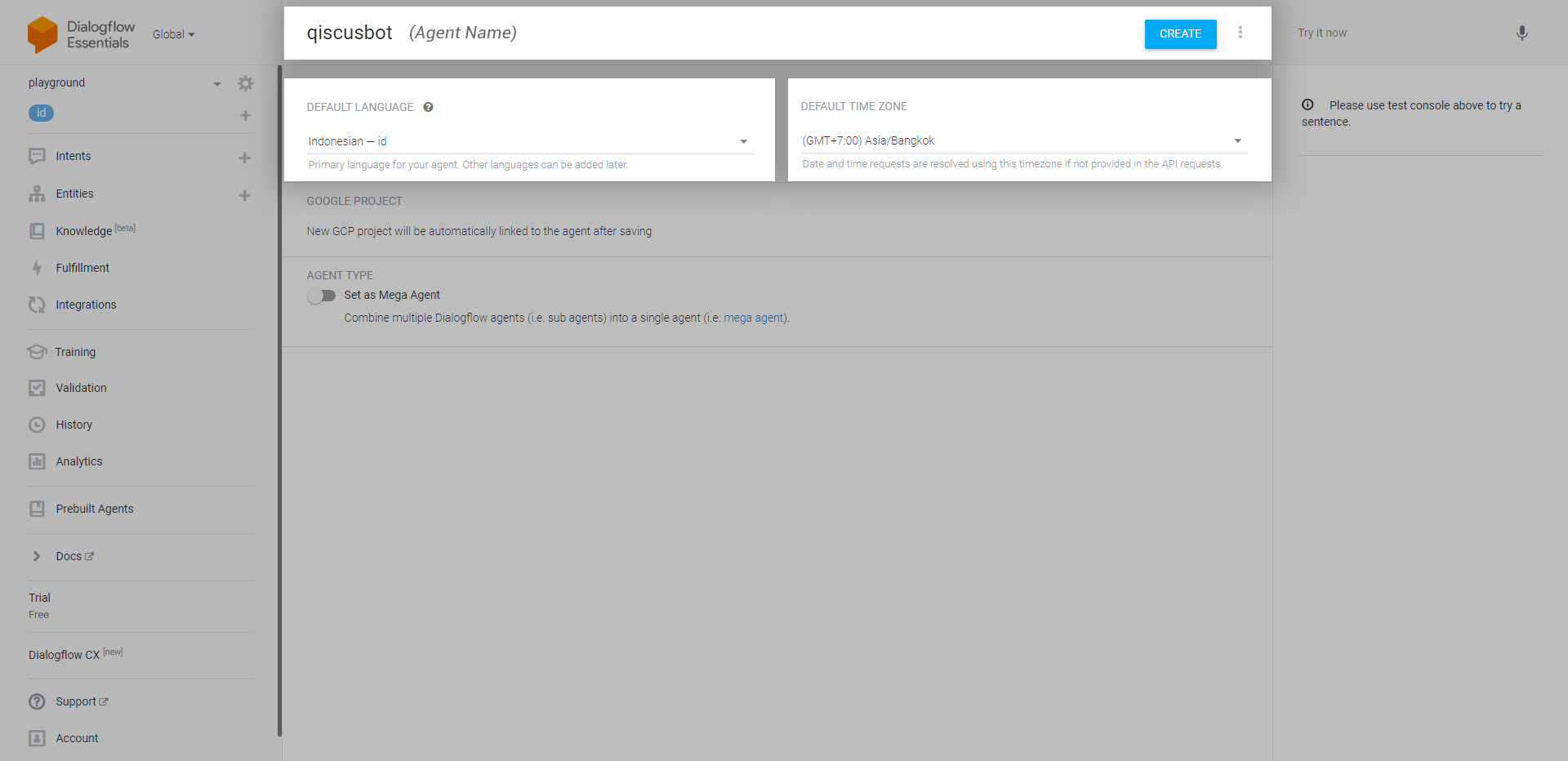The width and height of the screenshot is (1568, 761).
Task: Click the Training graduation cap icon
Action: point(38,351)
